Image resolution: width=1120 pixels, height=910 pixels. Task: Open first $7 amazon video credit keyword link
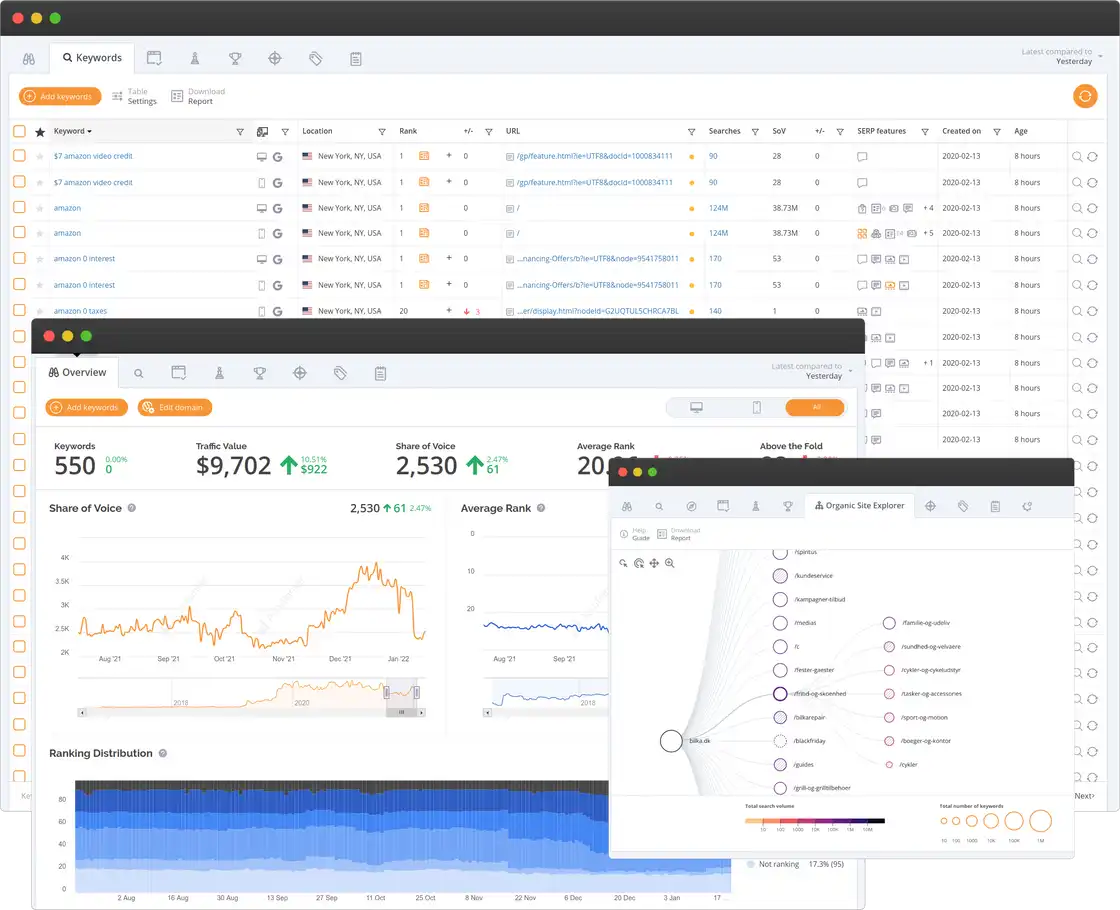click(x=93, y=156)
